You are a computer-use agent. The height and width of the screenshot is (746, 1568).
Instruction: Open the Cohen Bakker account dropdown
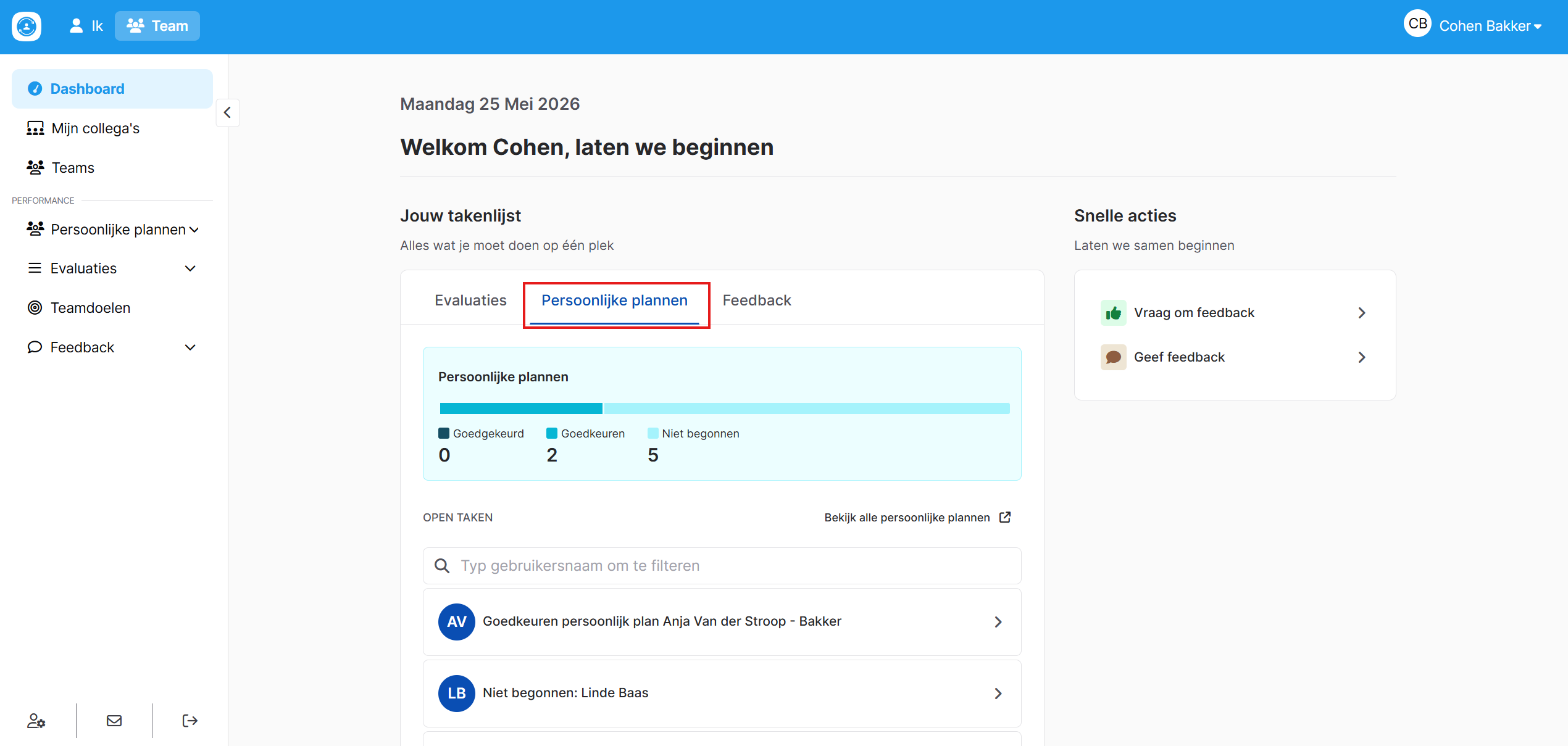[x=1473, y=25]
